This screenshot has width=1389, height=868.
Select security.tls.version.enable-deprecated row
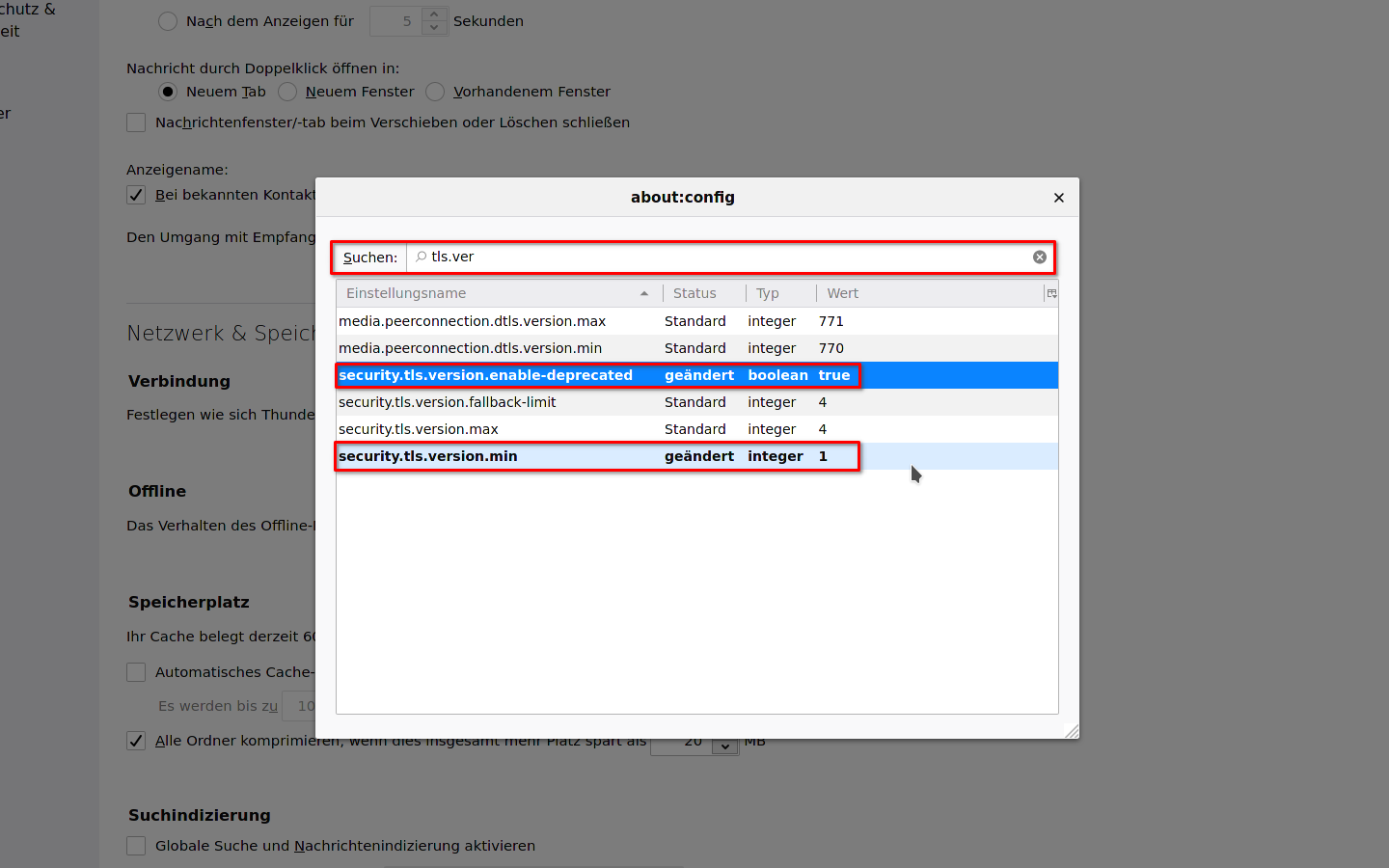tap(485, 375)
